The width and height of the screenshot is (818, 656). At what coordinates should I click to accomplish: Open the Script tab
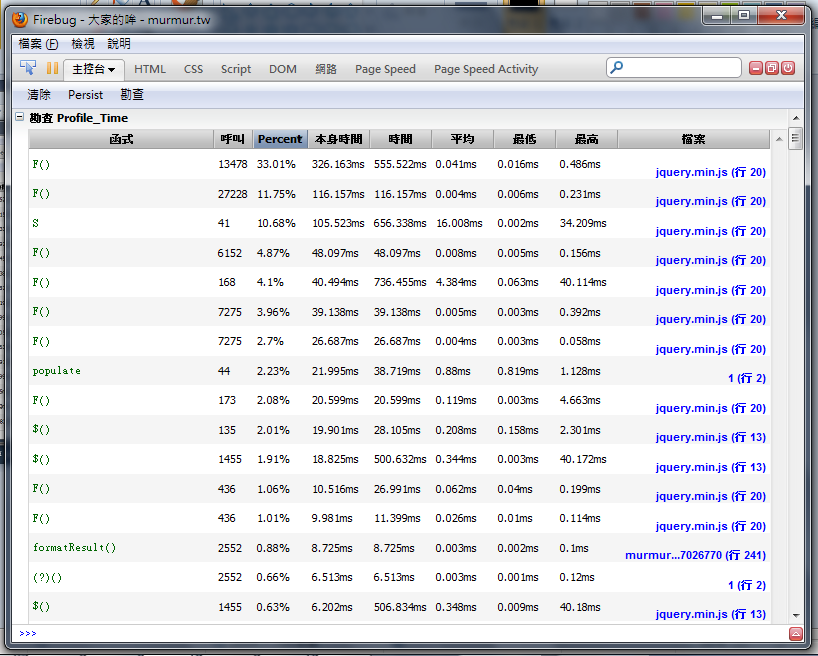(x=236, y=69)
